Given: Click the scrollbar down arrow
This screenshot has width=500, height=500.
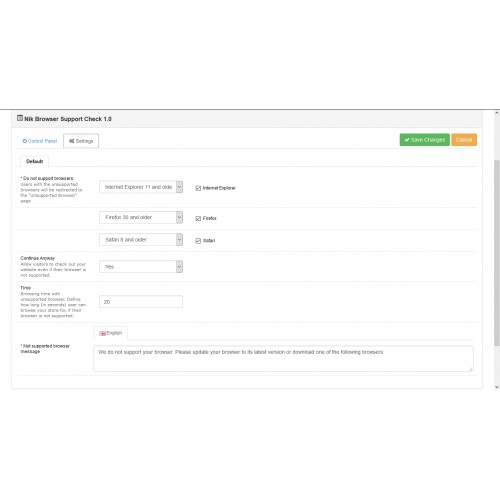Looking at the screenshot, I should pos(497,387).
